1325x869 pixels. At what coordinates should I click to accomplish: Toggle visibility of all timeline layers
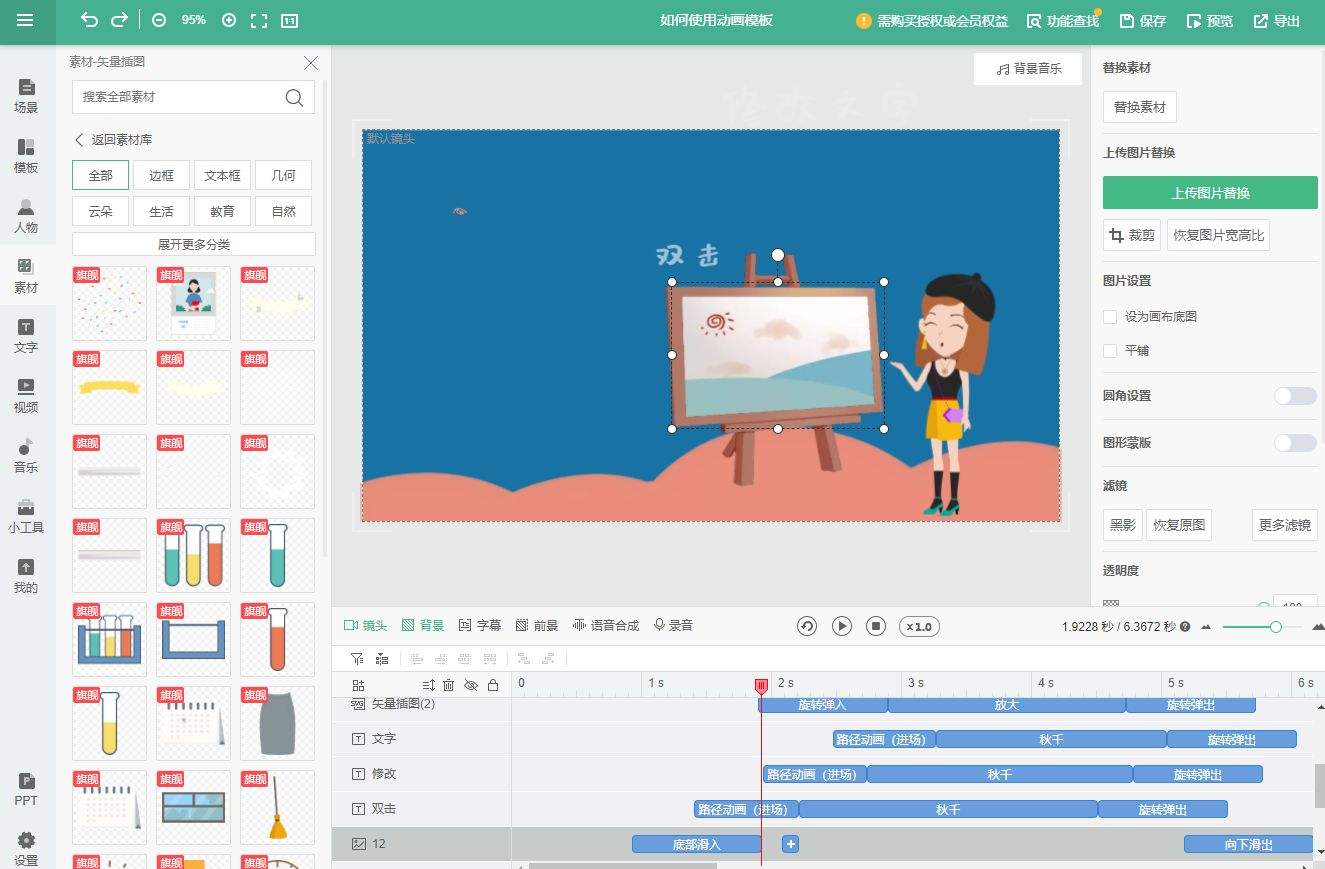[471, 685]
